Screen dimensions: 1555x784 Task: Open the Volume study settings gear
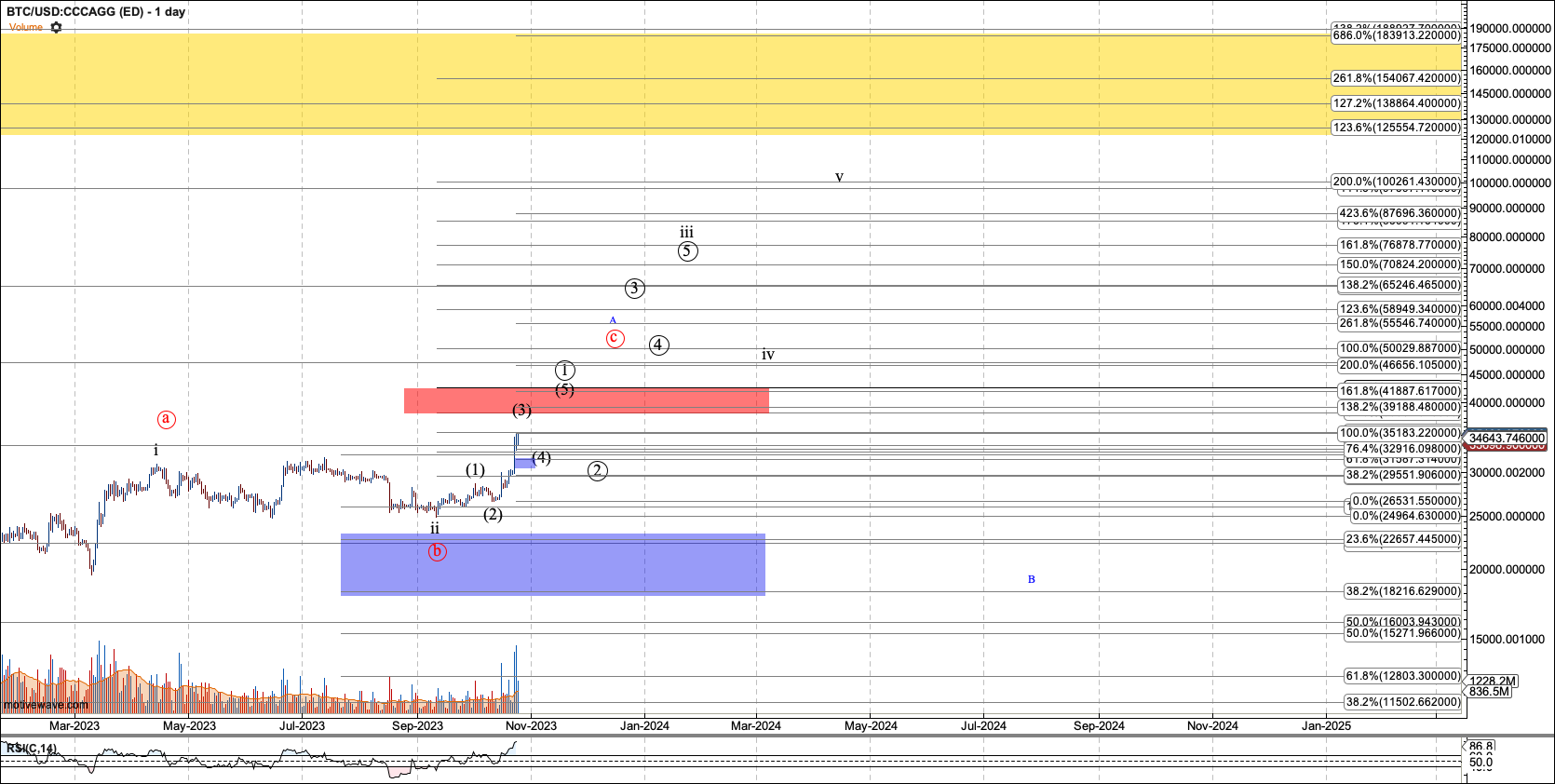(56, 27)
